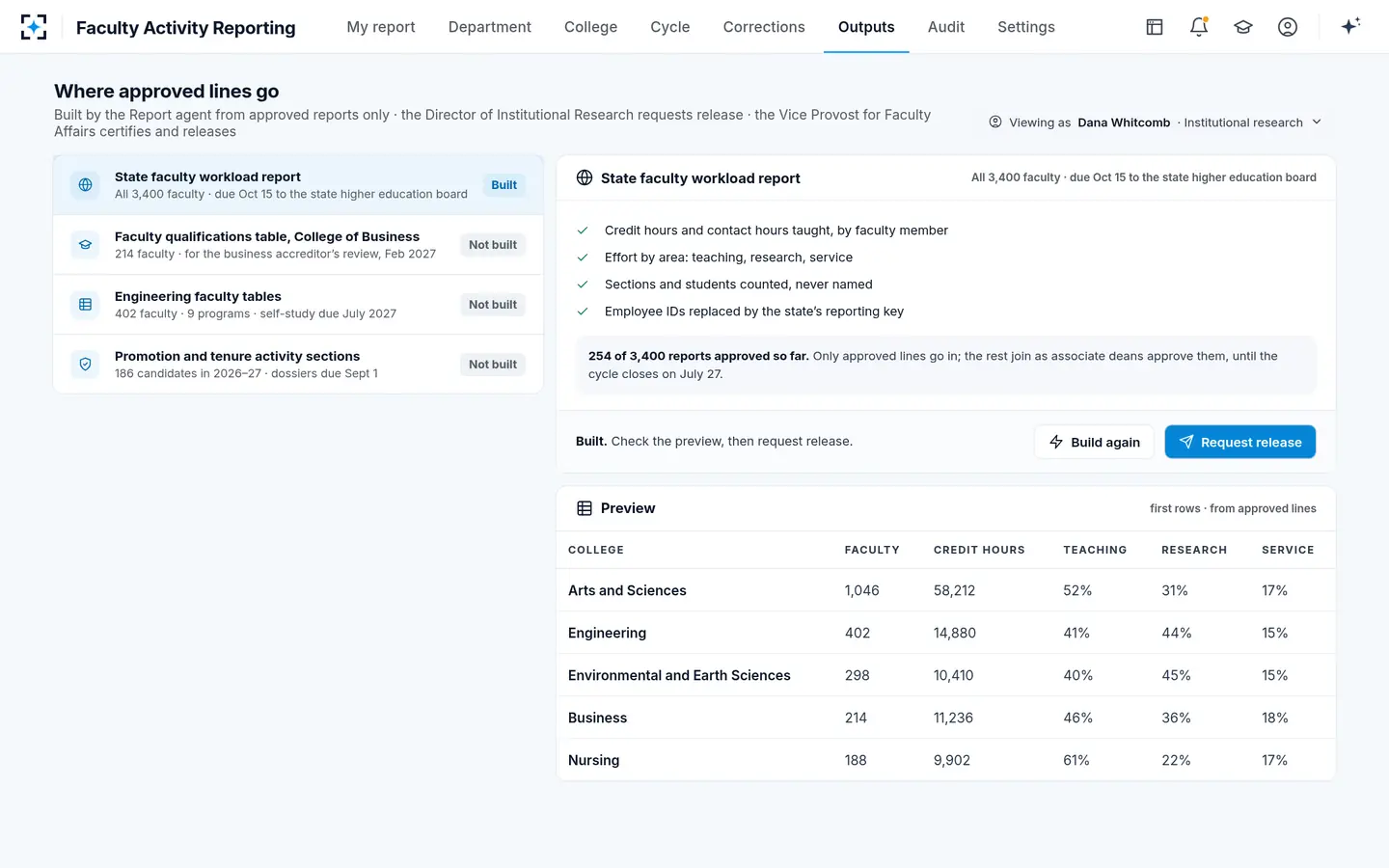This screenshot has height=868, width=1389.
Task: Select Faculty qualifications table, College of Business
Action: 298,245
